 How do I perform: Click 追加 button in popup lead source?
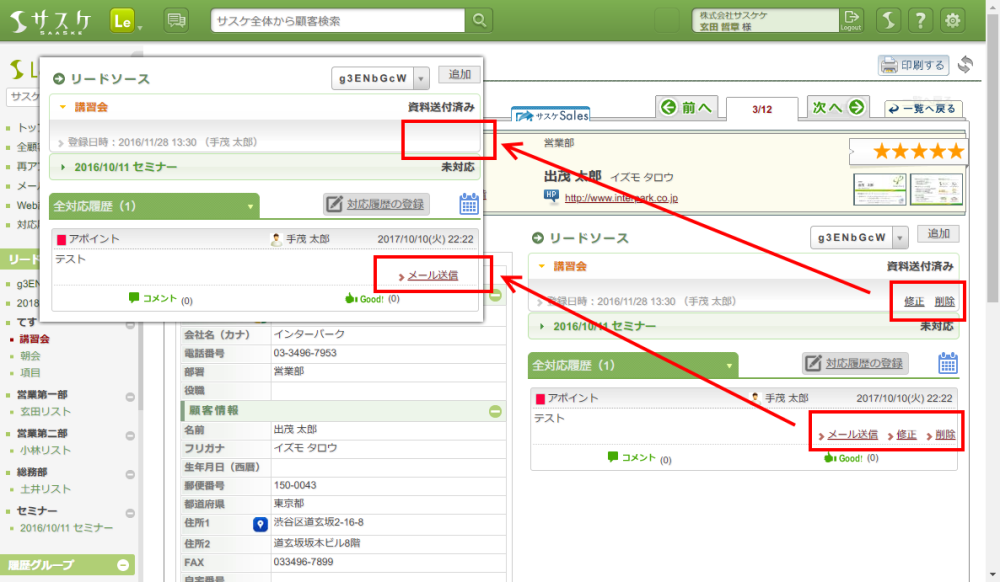click(459, 75)
